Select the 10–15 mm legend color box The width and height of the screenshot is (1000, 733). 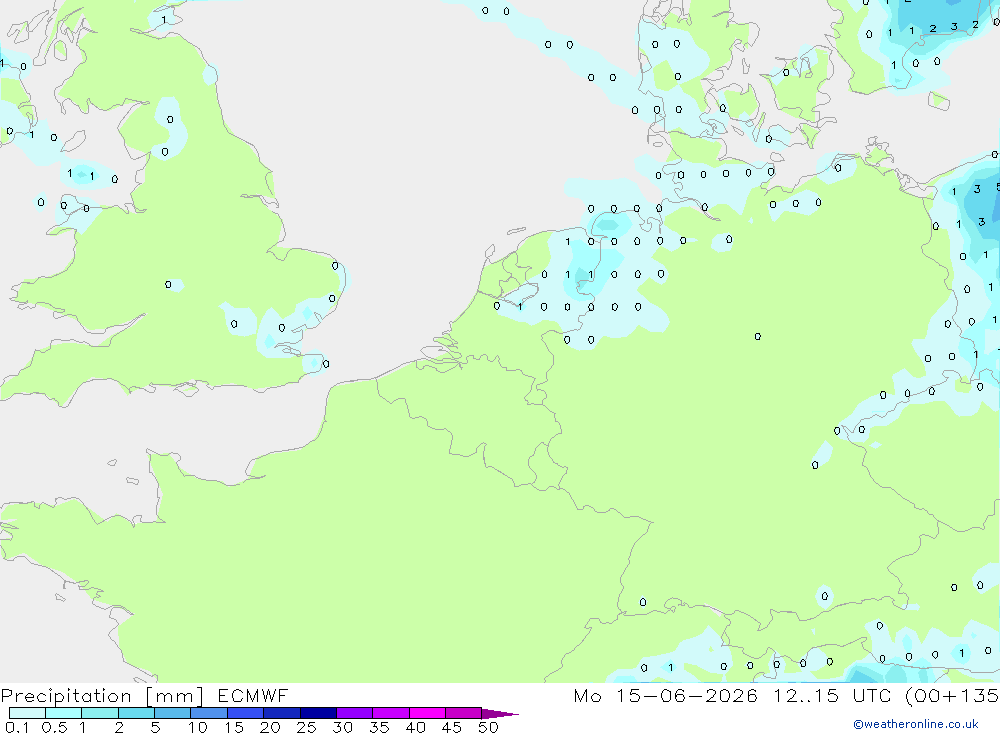(209, 713)
